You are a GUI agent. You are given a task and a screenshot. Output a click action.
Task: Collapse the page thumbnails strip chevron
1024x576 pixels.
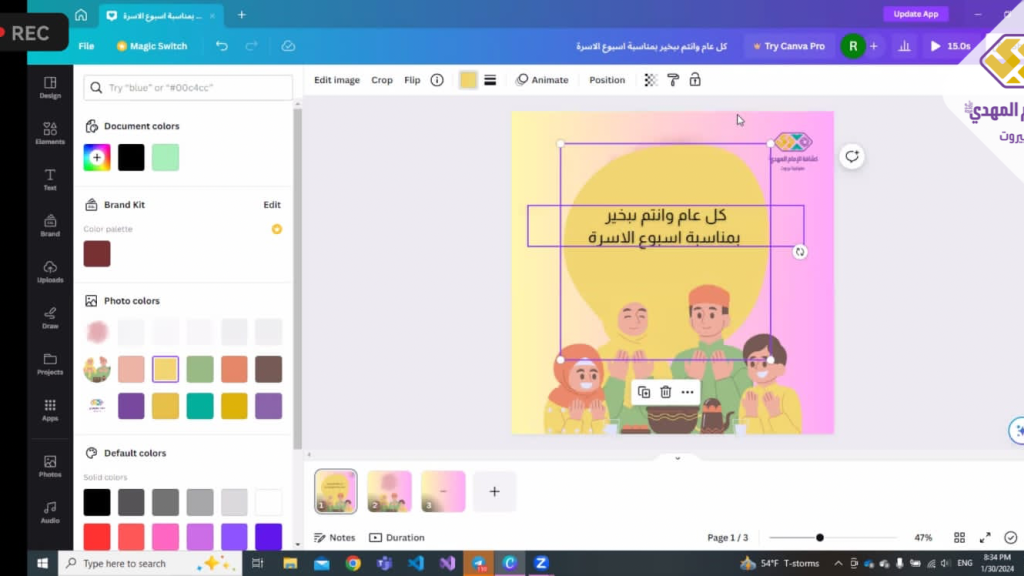coord(677,458)
